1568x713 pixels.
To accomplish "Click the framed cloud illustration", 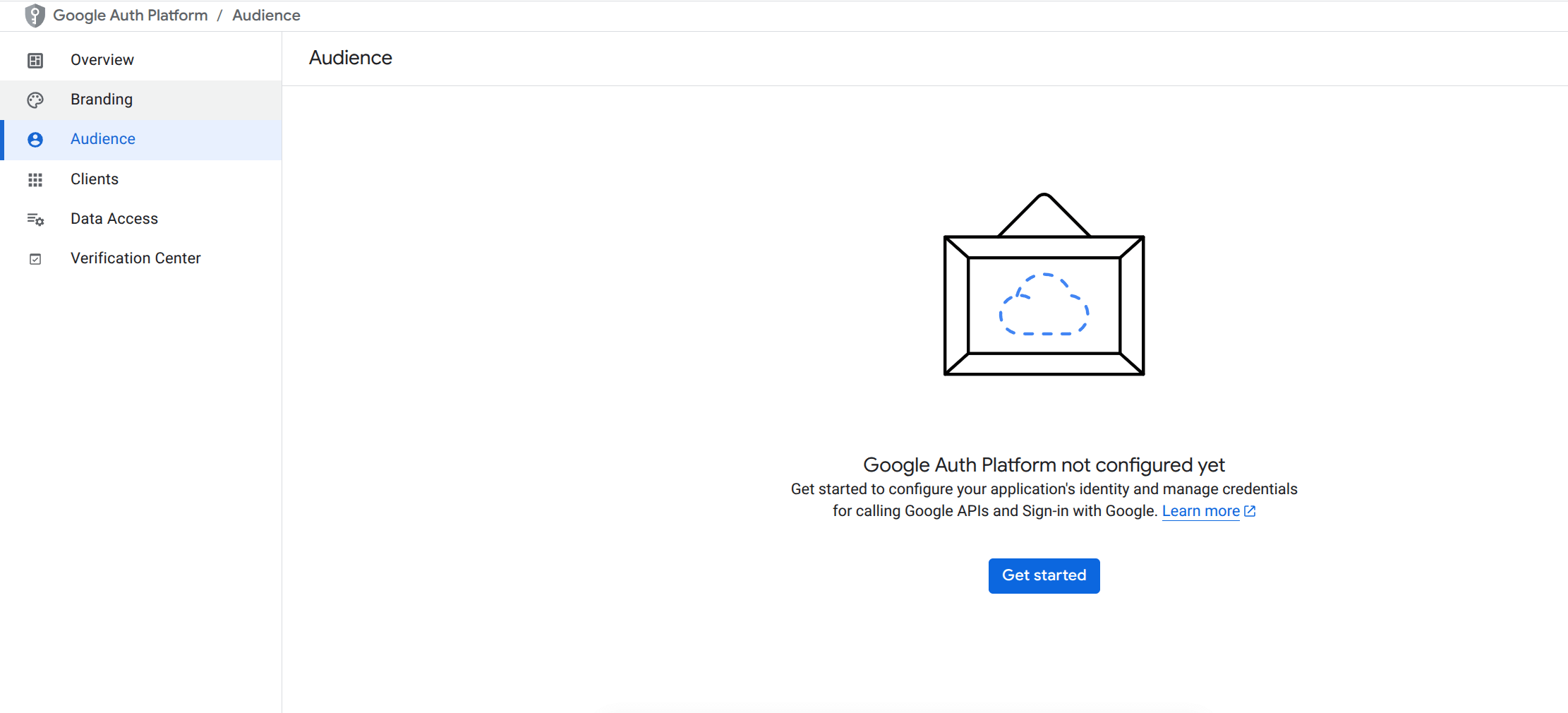I will coord(1044,284).
